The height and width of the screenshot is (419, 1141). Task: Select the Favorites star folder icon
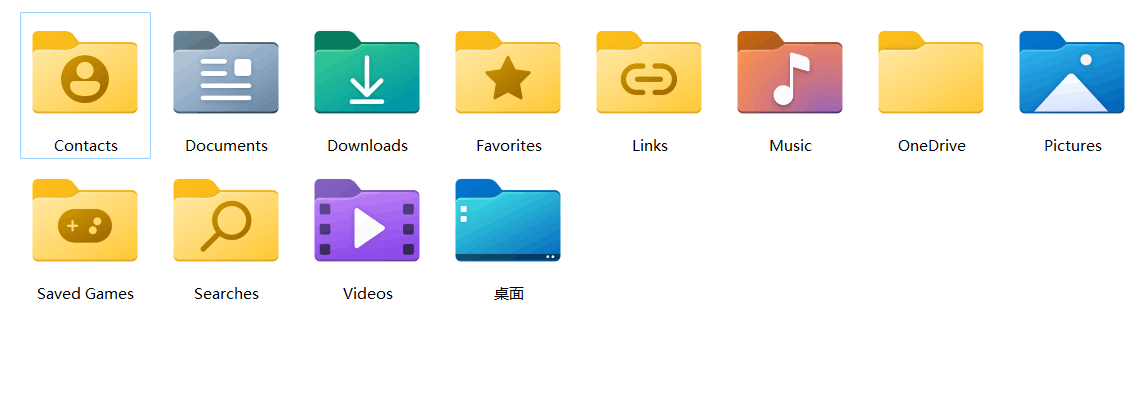click(508, 72)
